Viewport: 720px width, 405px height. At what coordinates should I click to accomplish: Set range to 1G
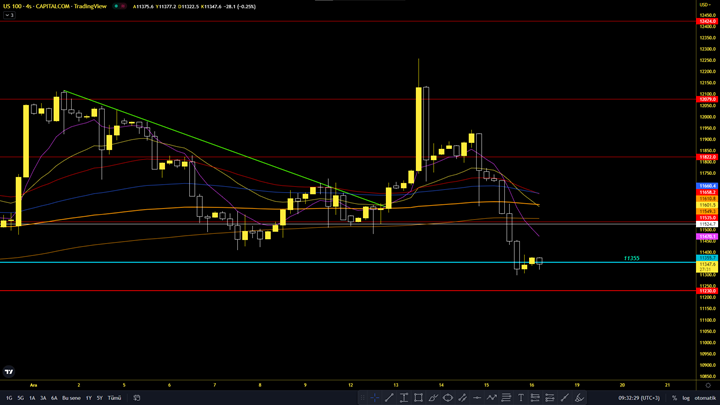(8, 398)
